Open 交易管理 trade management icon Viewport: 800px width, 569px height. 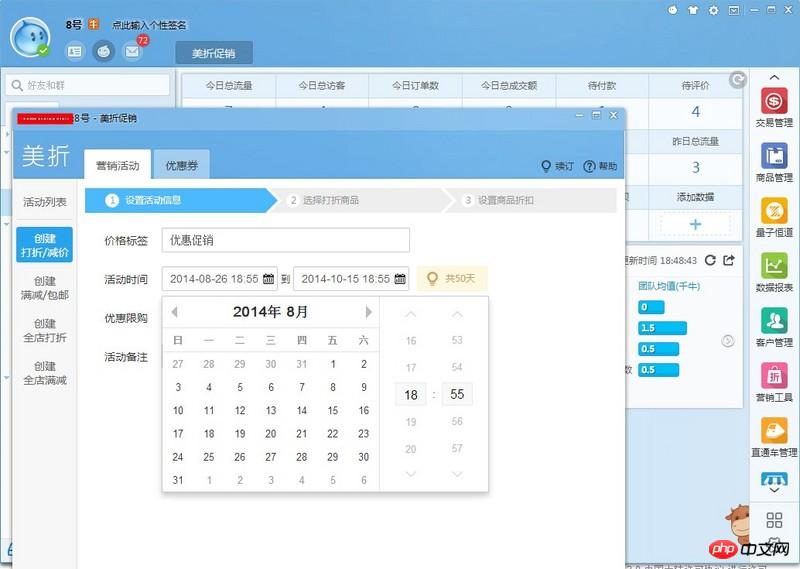click(x=774, y=101)
